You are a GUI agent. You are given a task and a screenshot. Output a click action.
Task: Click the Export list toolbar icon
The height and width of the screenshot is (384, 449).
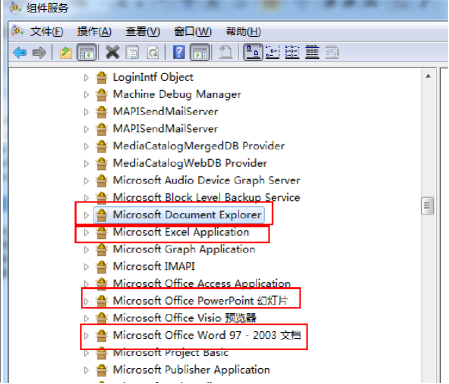click(x=226, y=53)
